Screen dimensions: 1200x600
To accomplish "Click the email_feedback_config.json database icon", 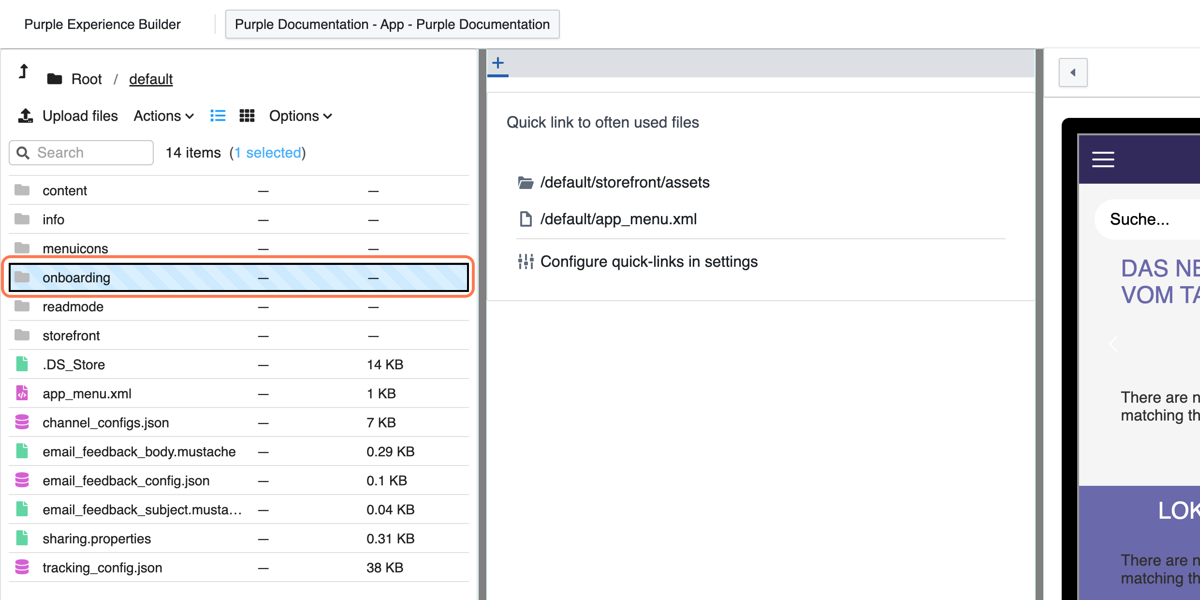I will click(x=22, y=480).
